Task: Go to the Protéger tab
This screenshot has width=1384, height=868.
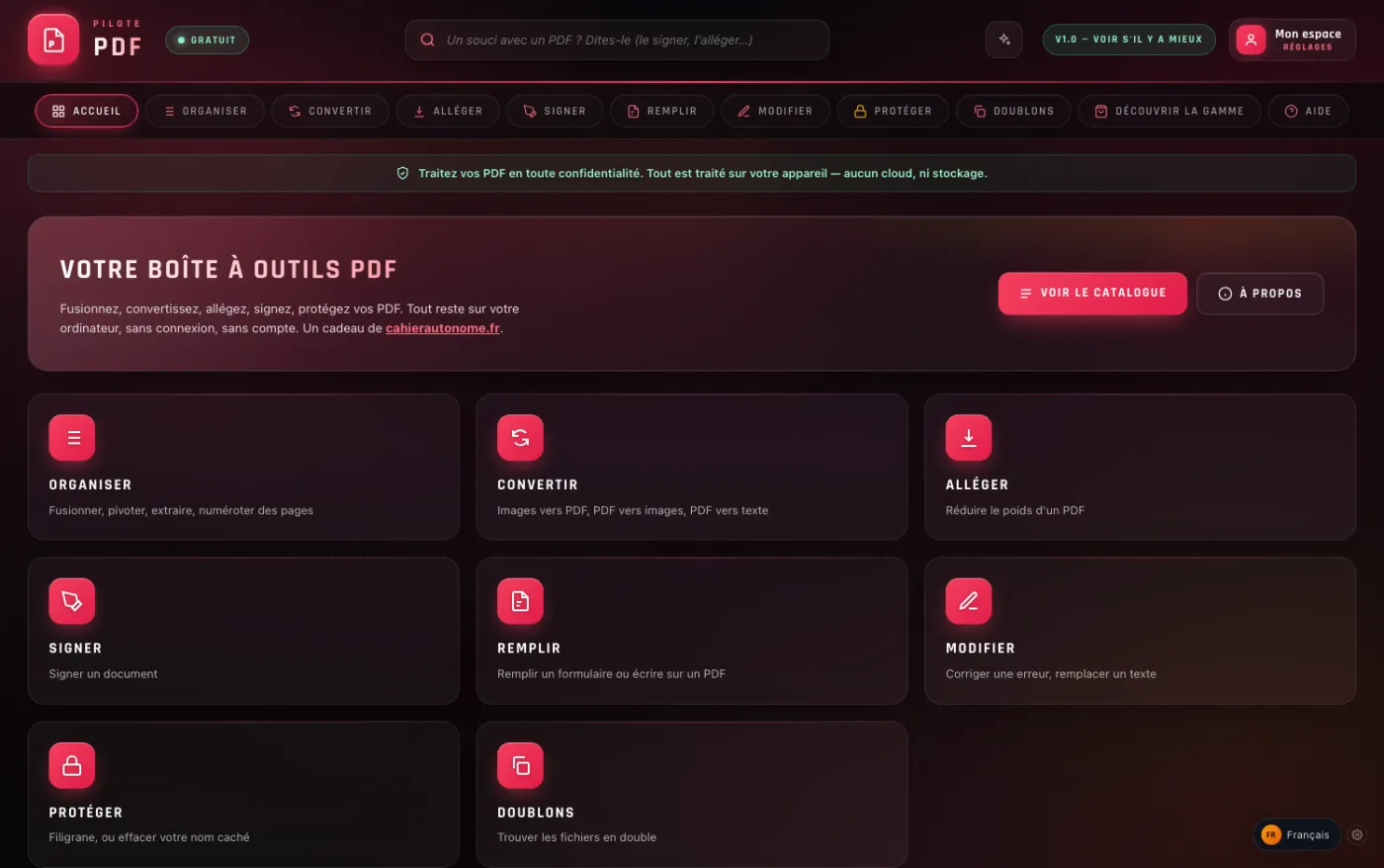Action: (x=893, y=111)
